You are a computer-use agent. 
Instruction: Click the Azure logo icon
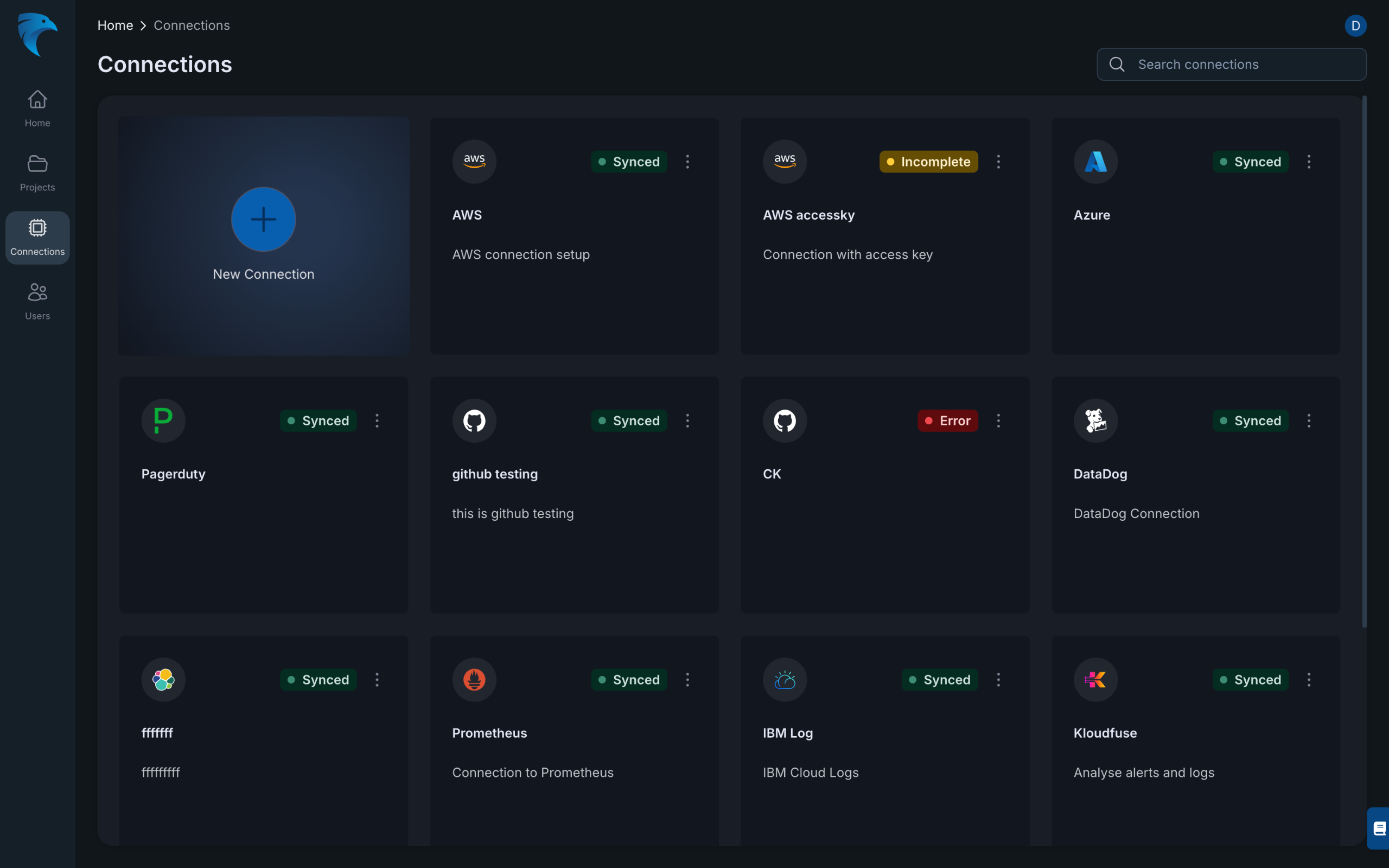[x=1095, y=162]
